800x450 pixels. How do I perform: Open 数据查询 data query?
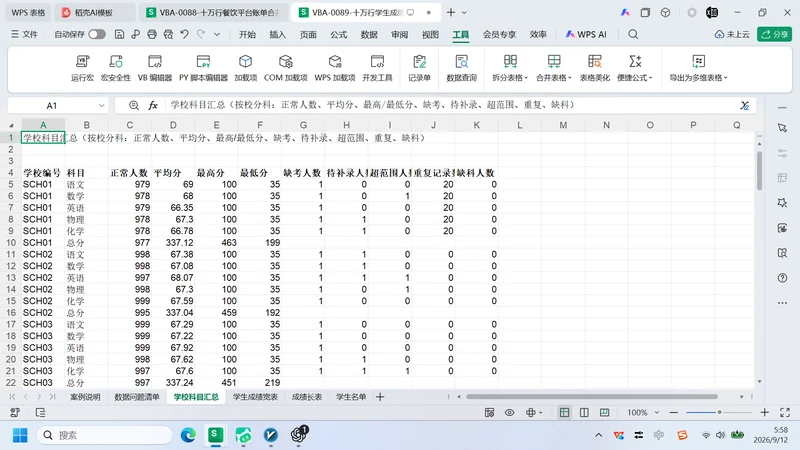(x=461, y=68)
